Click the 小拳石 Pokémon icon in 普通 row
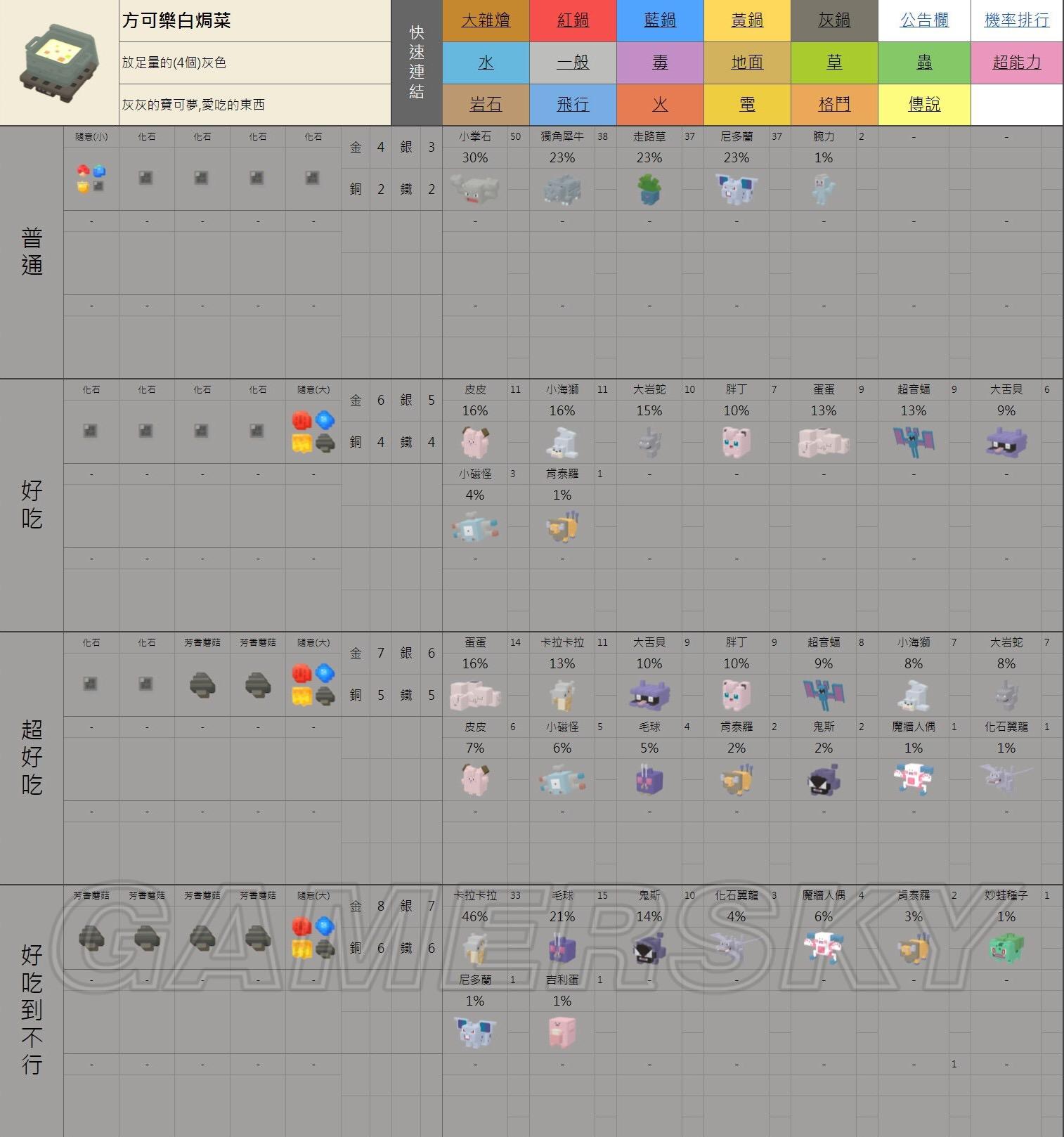Image resolution: width=1064 pixels, height=1137 pixels. [475, 190]
